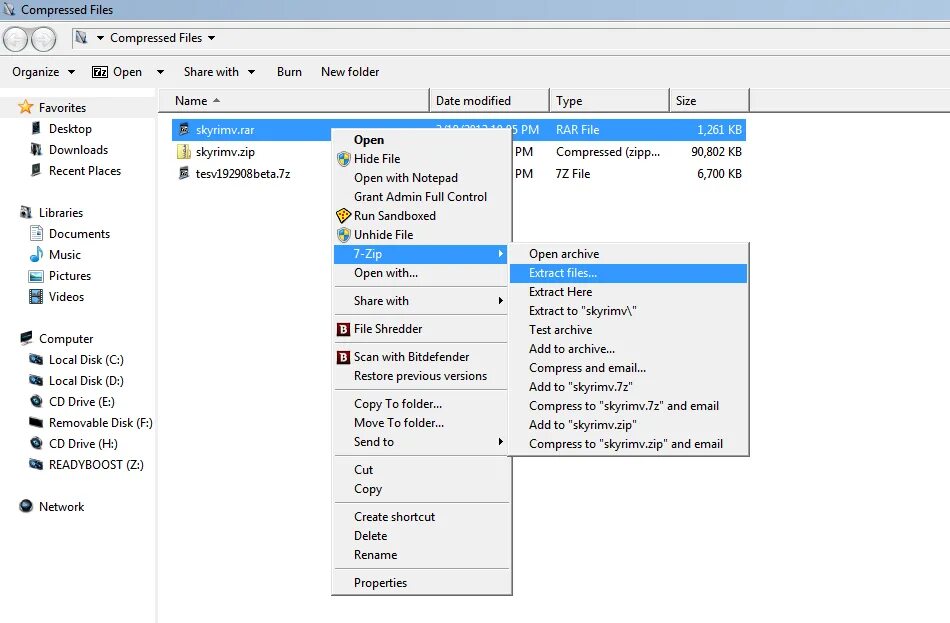Click the skyrimv.zip folder icon
The image size is (950, 623).
(x=184, y=152)
